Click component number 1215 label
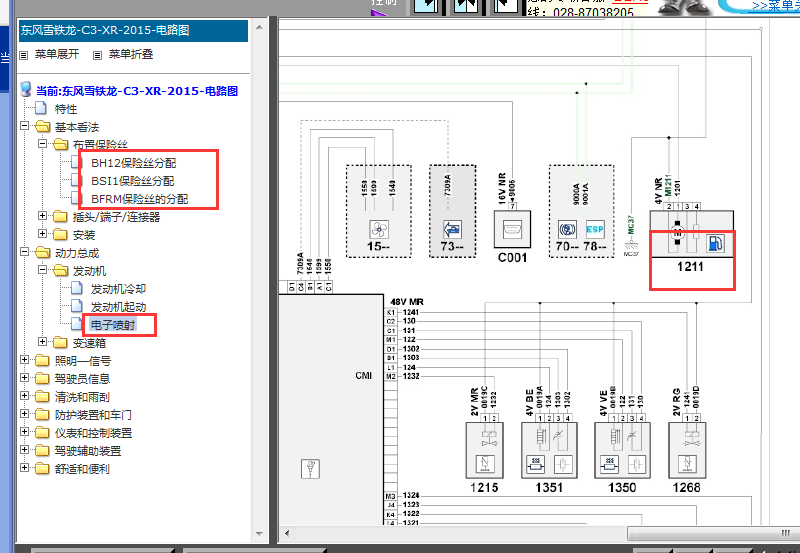Image resolution: width=800 pixels, height=553 pixels. tap(484, 488)
